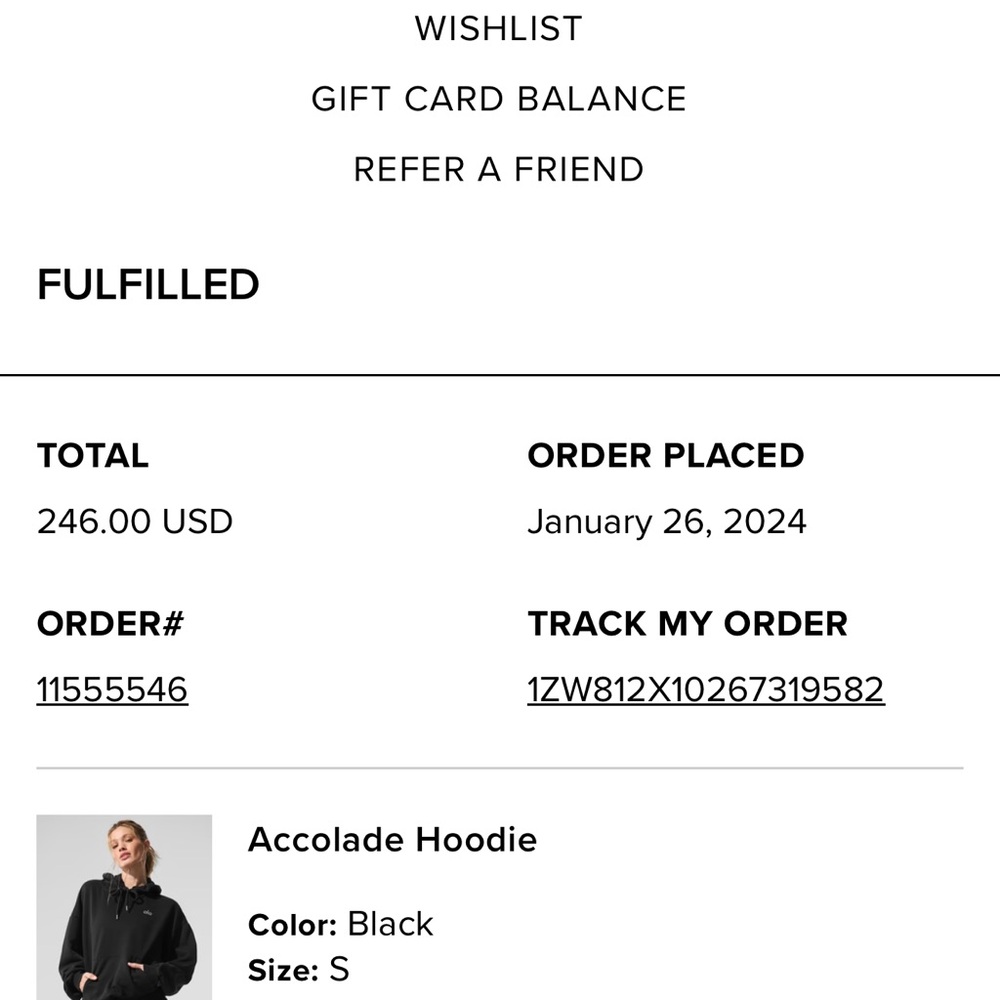This screenshot has height=1000, width=1000.
Task: Click the Size: S attribute
Action: coord(298,969)
